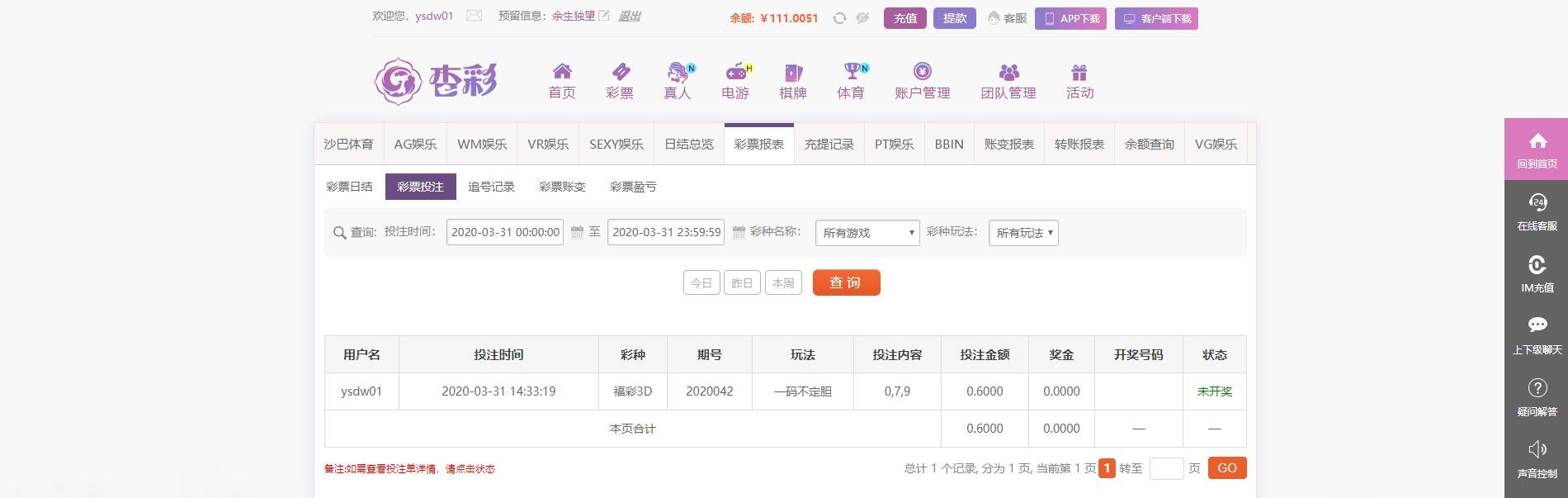Click the orange 查询 button
This screenshot has width=1568, height=498.
pos(846,282)
